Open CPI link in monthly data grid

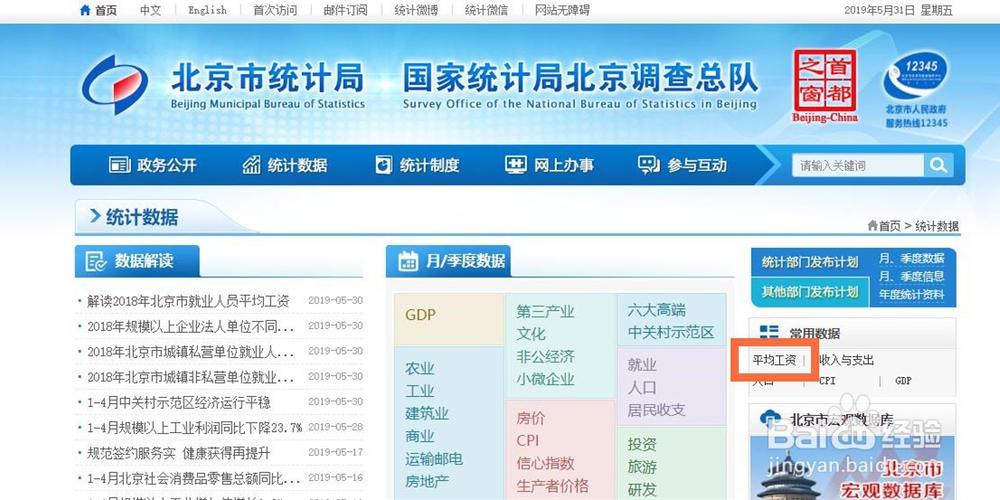(x=528, y=441)
